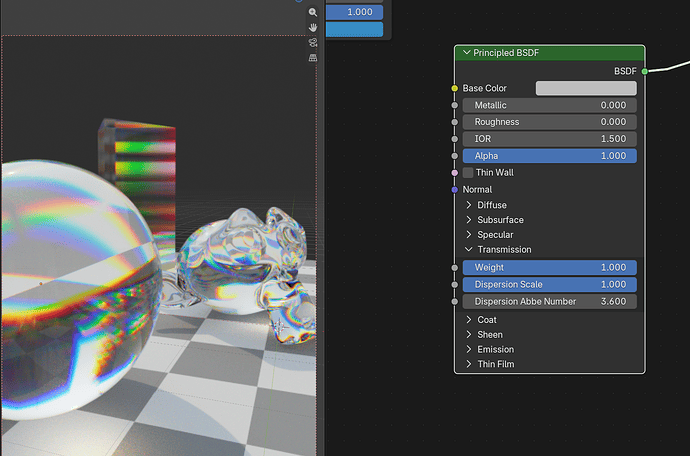Click the Metallic value slider
Image resolution: width=690 pixels, height=456 pixels.
click(x=550, y=105)
